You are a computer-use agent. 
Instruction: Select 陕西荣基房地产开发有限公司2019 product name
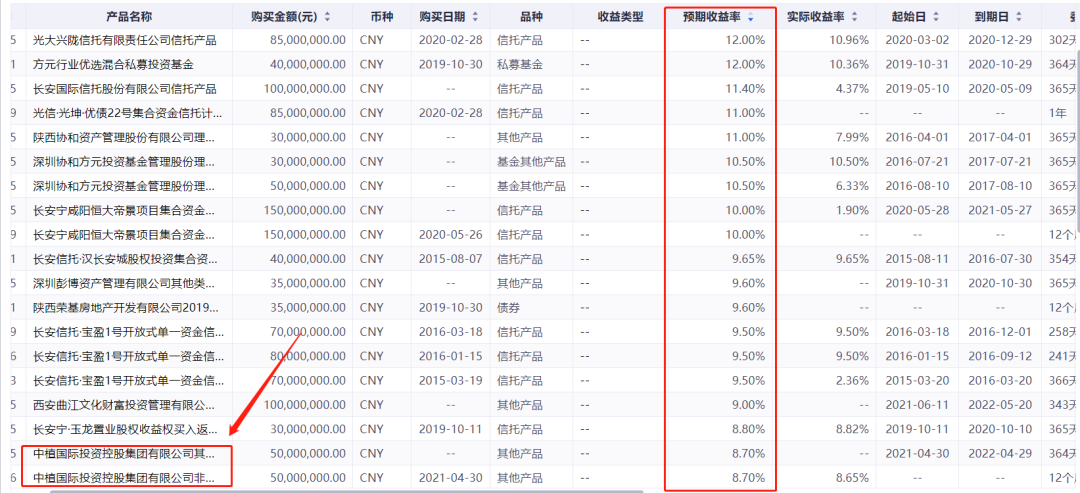pyautogui.click(x=126, y=307)
